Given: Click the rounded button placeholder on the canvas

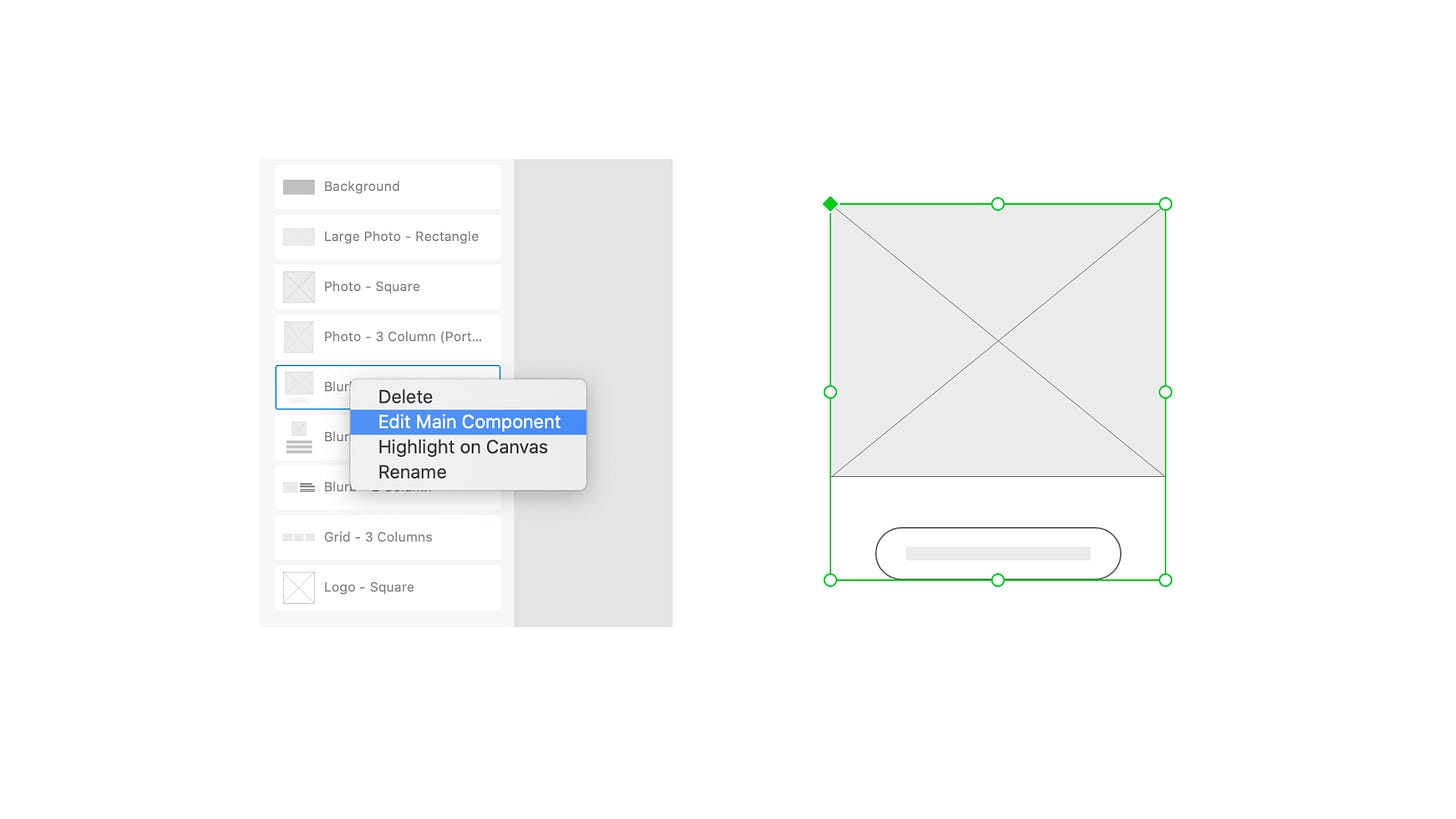Looking at the screenshot, I should [x=997, y=553].
